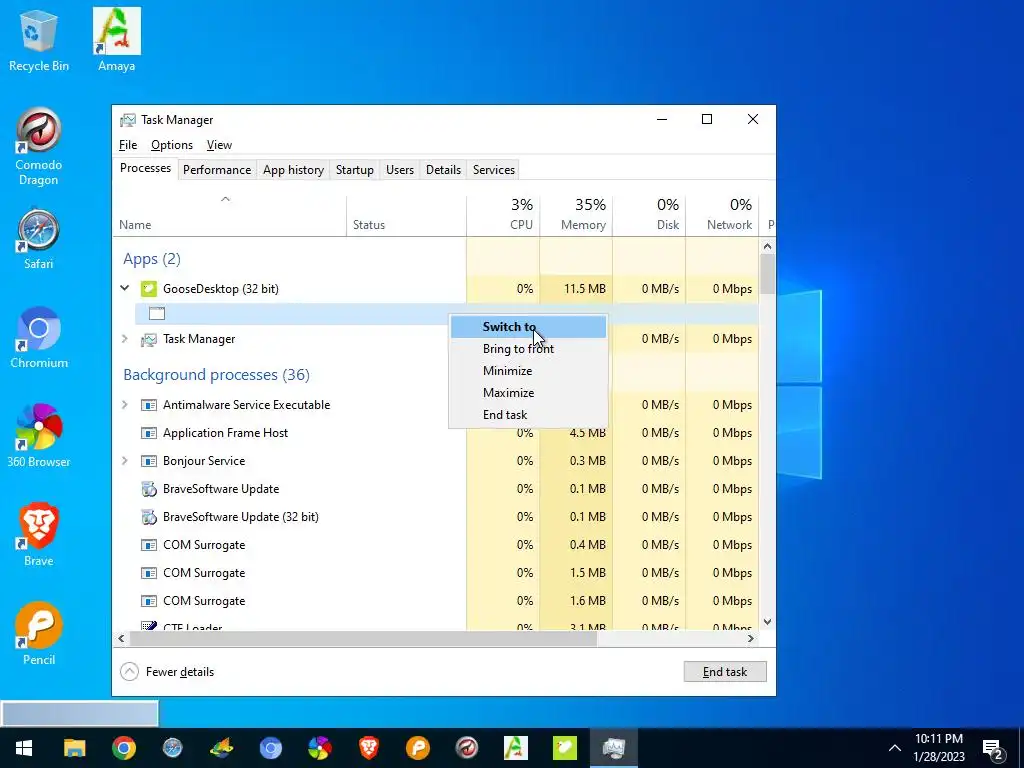Open the notification center icon
Screen dimensions: 1024x768
tap(993, 749)
